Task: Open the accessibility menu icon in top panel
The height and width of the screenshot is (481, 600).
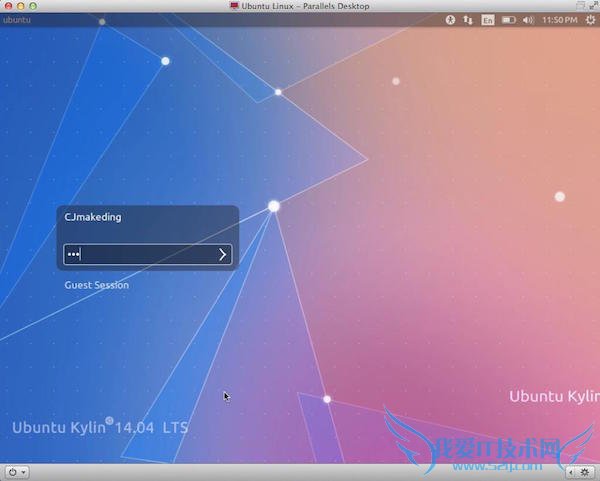Action: [x=450, y=20]
